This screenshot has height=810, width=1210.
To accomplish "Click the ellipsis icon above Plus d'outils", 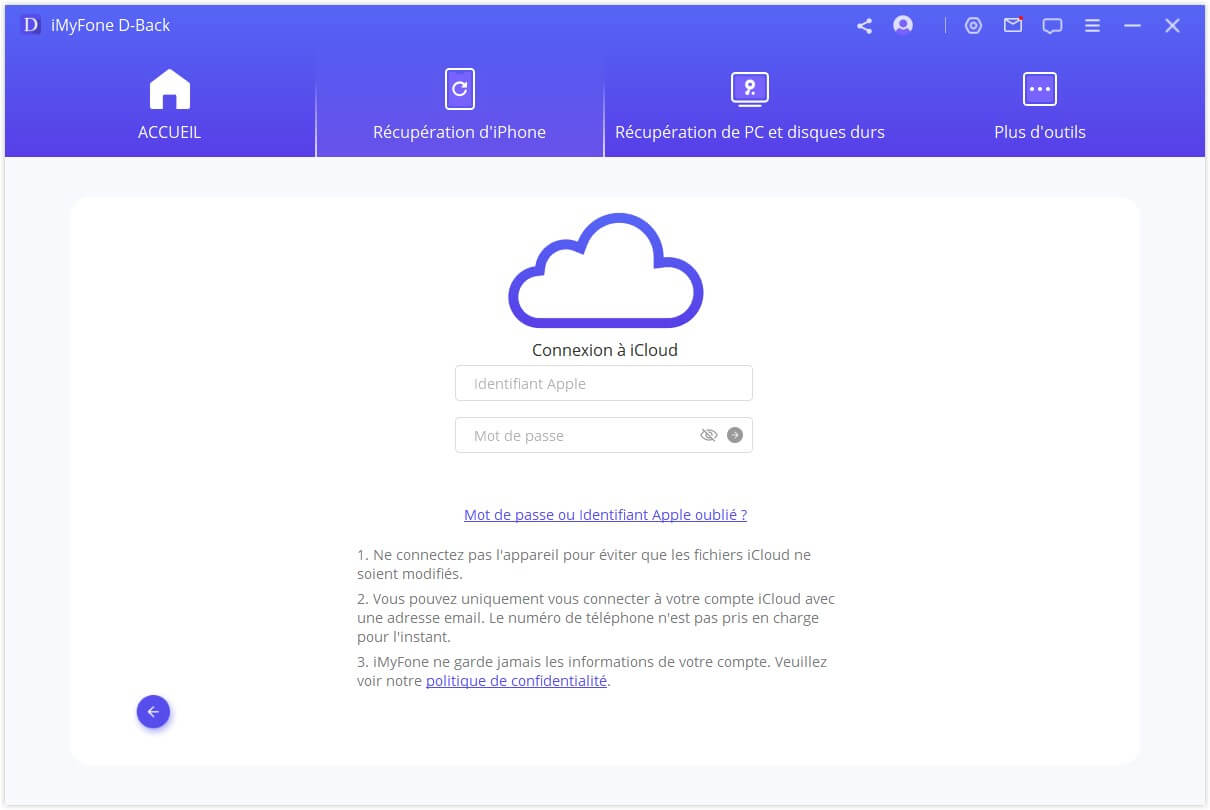I will pyautogui.click(x=1040, y=88).
